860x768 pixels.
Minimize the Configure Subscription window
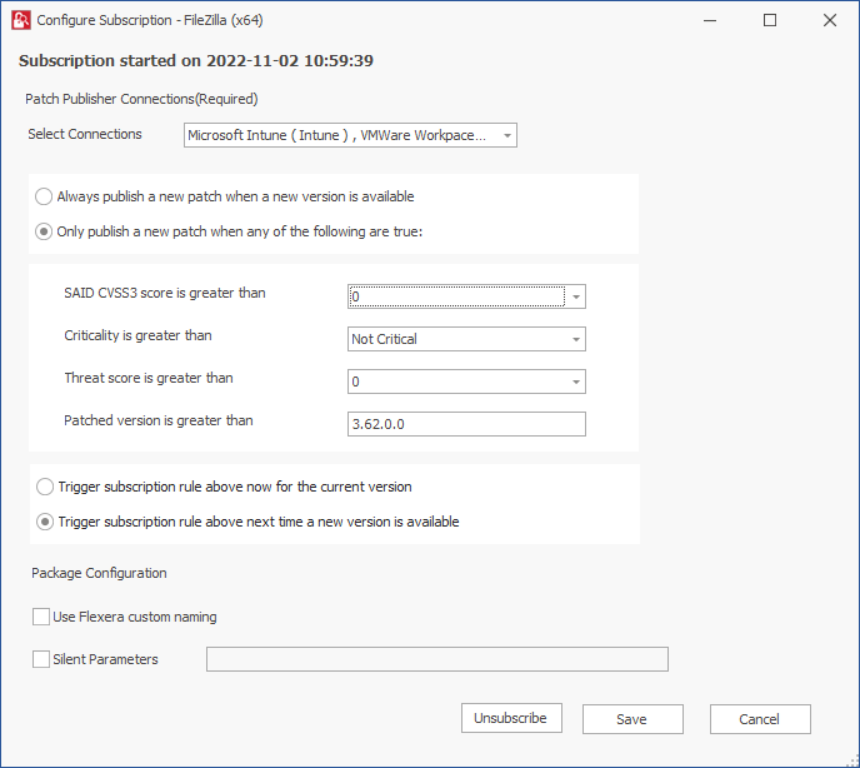[x=710, y=20]
